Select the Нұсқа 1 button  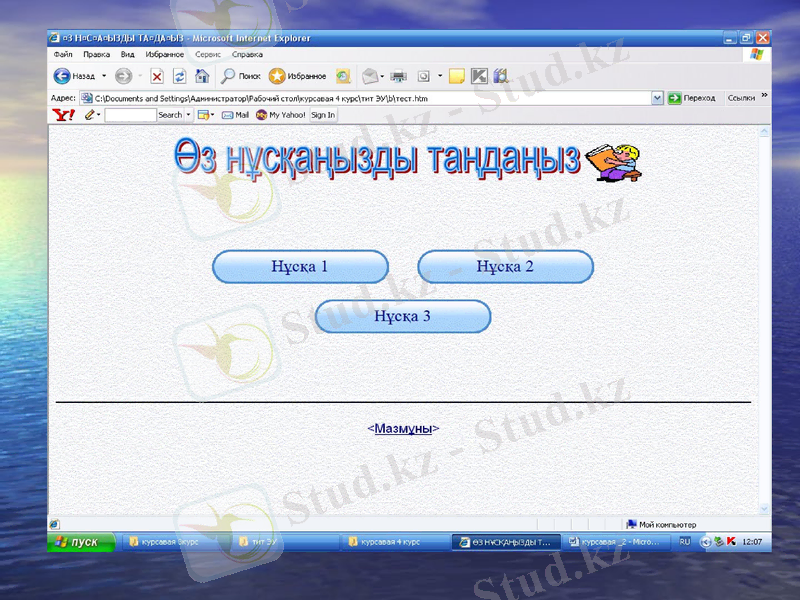pyautogui.click(x=300, y=266)
